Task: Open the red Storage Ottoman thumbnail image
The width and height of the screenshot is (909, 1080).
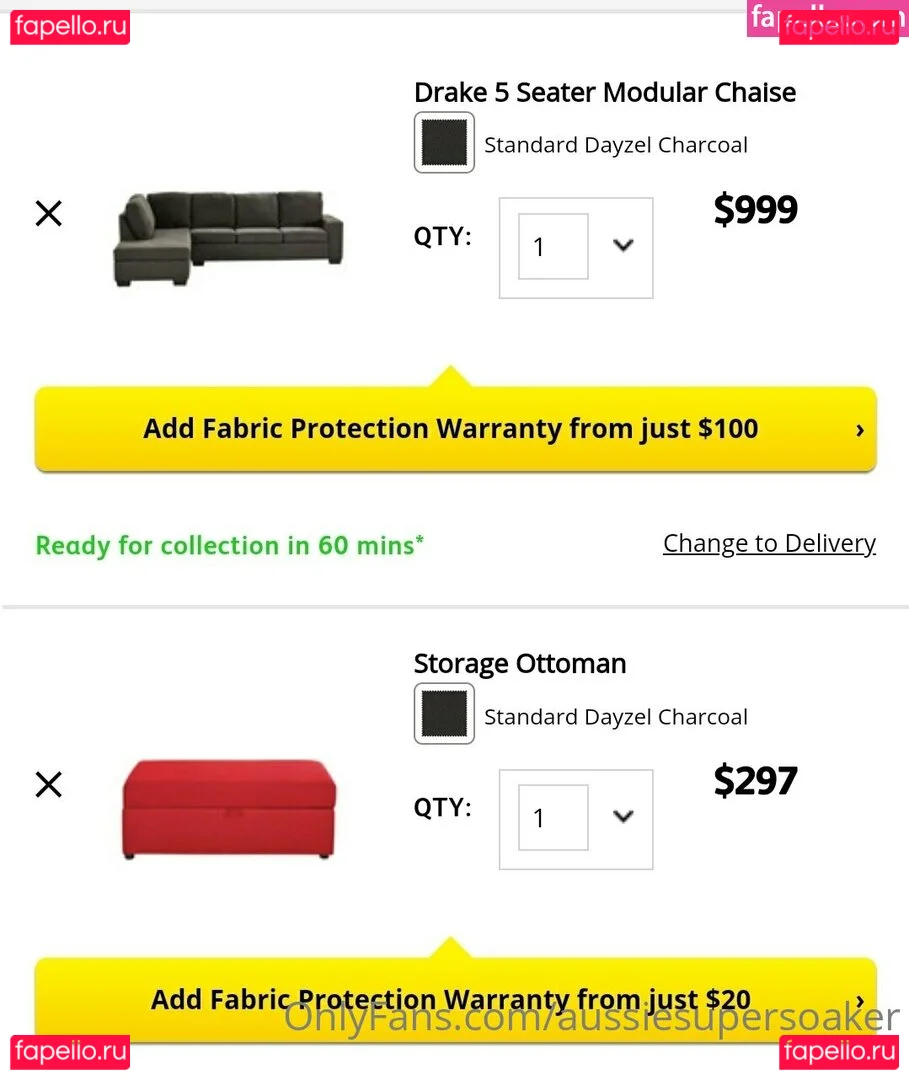Action: pyautogui.click(x=229, y=808)
